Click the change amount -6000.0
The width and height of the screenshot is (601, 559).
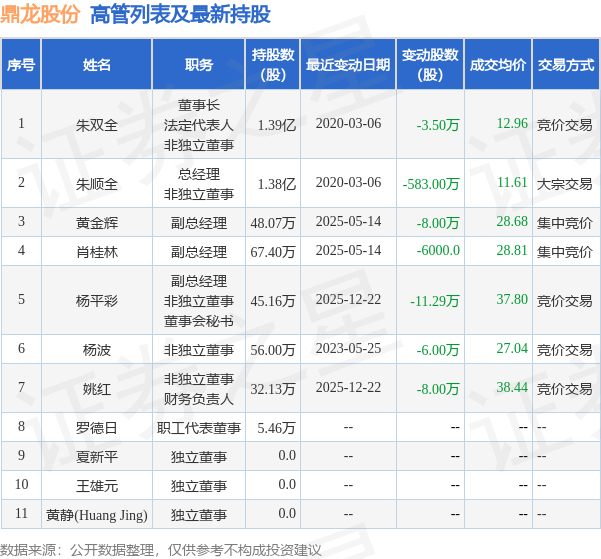438,250
